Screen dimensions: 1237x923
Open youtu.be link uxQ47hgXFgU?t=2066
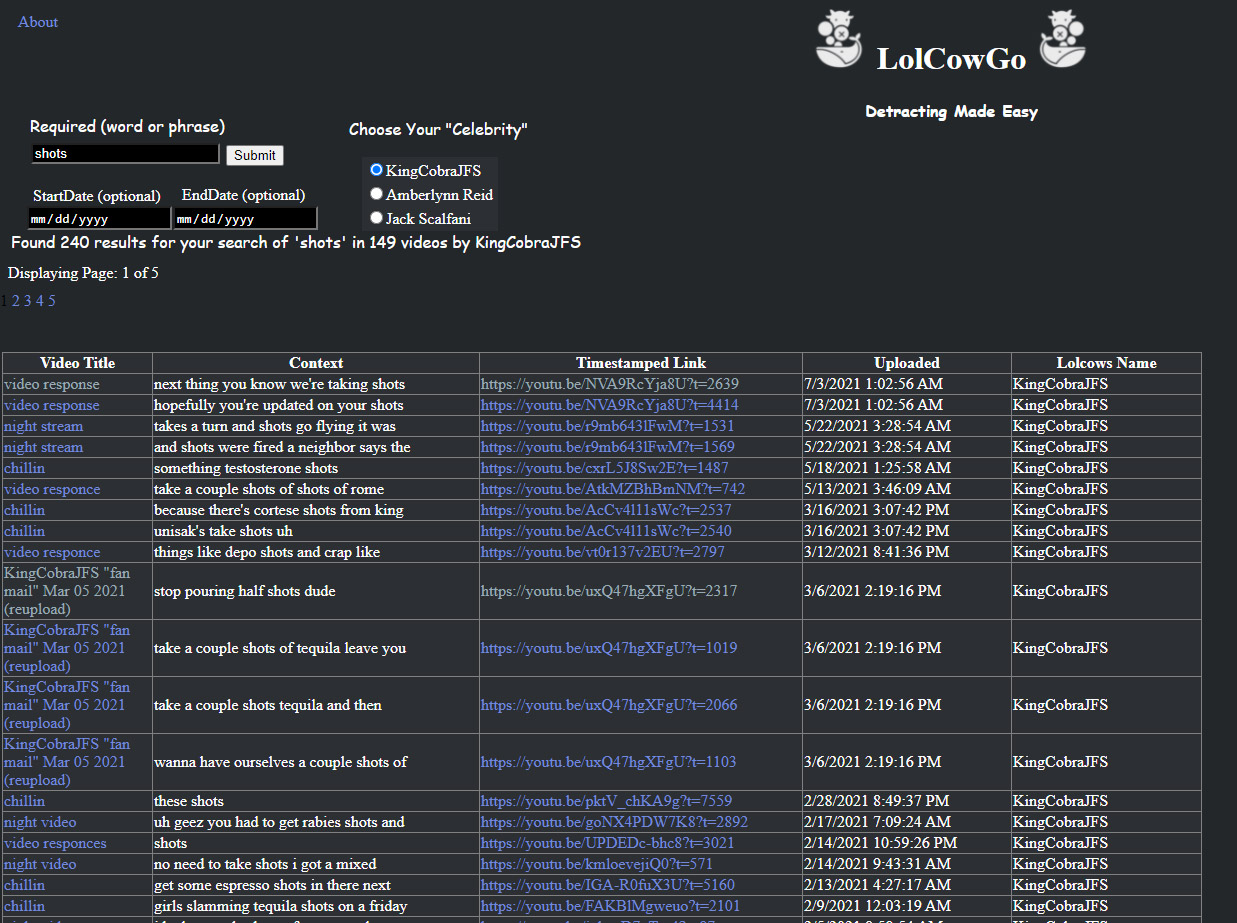[609, 705]
